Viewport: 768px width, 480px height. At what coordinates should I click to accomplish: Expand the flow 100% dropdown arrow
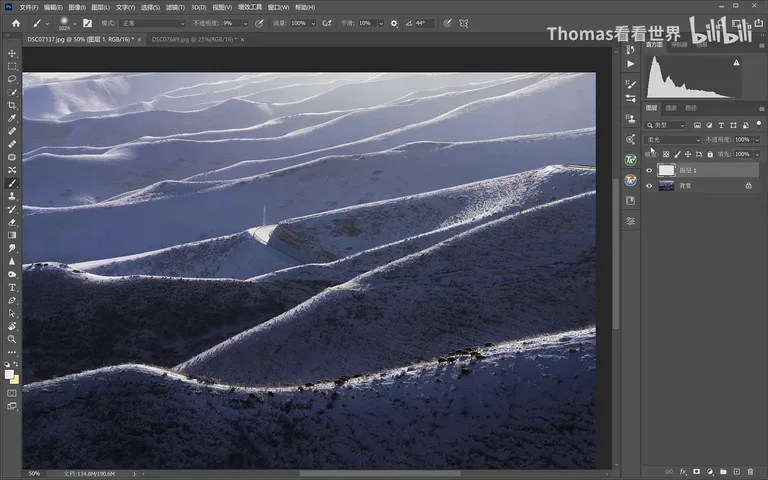313,24
